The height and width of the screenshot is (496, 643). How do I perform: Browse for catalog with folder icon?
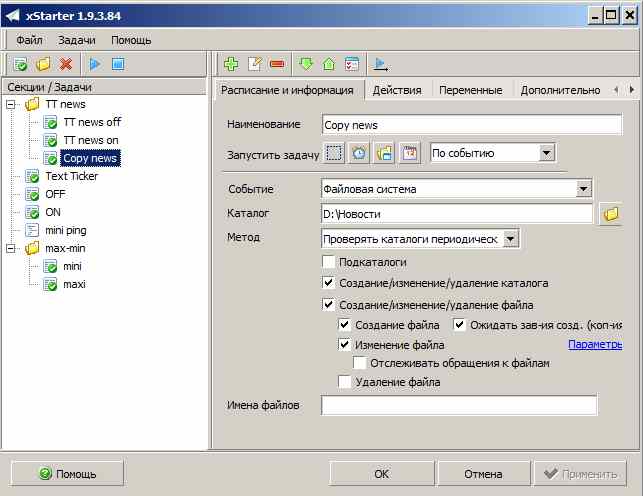point(611,214)
